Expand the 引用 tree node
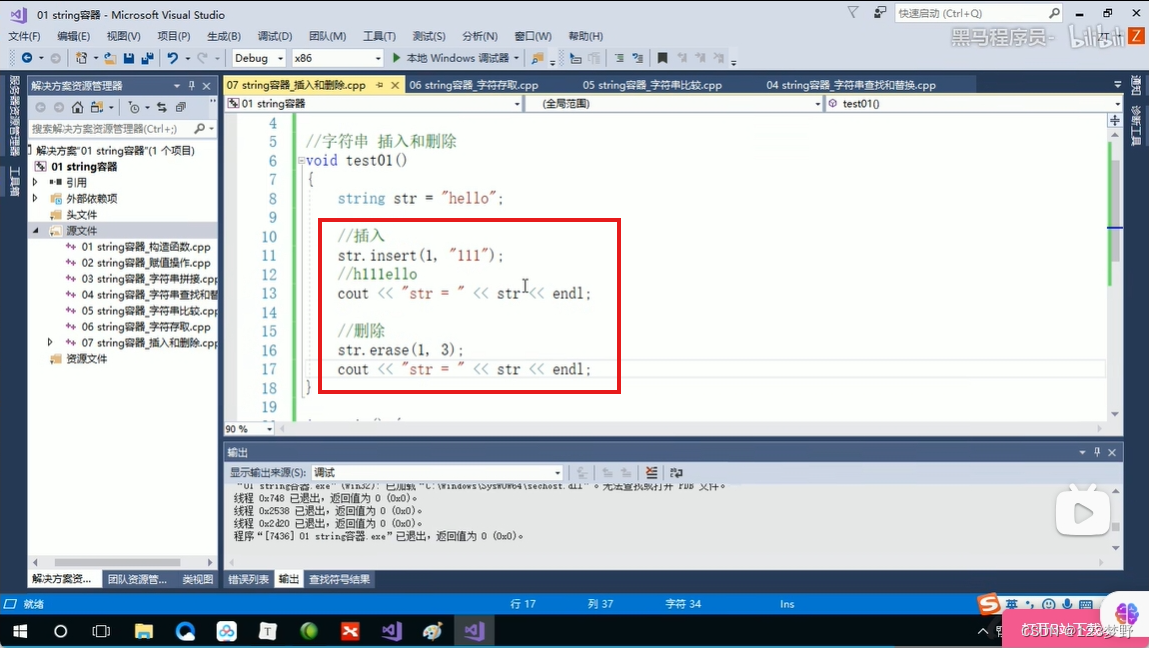The height and width of the screenshot is (648, 1149). [35, 182]
